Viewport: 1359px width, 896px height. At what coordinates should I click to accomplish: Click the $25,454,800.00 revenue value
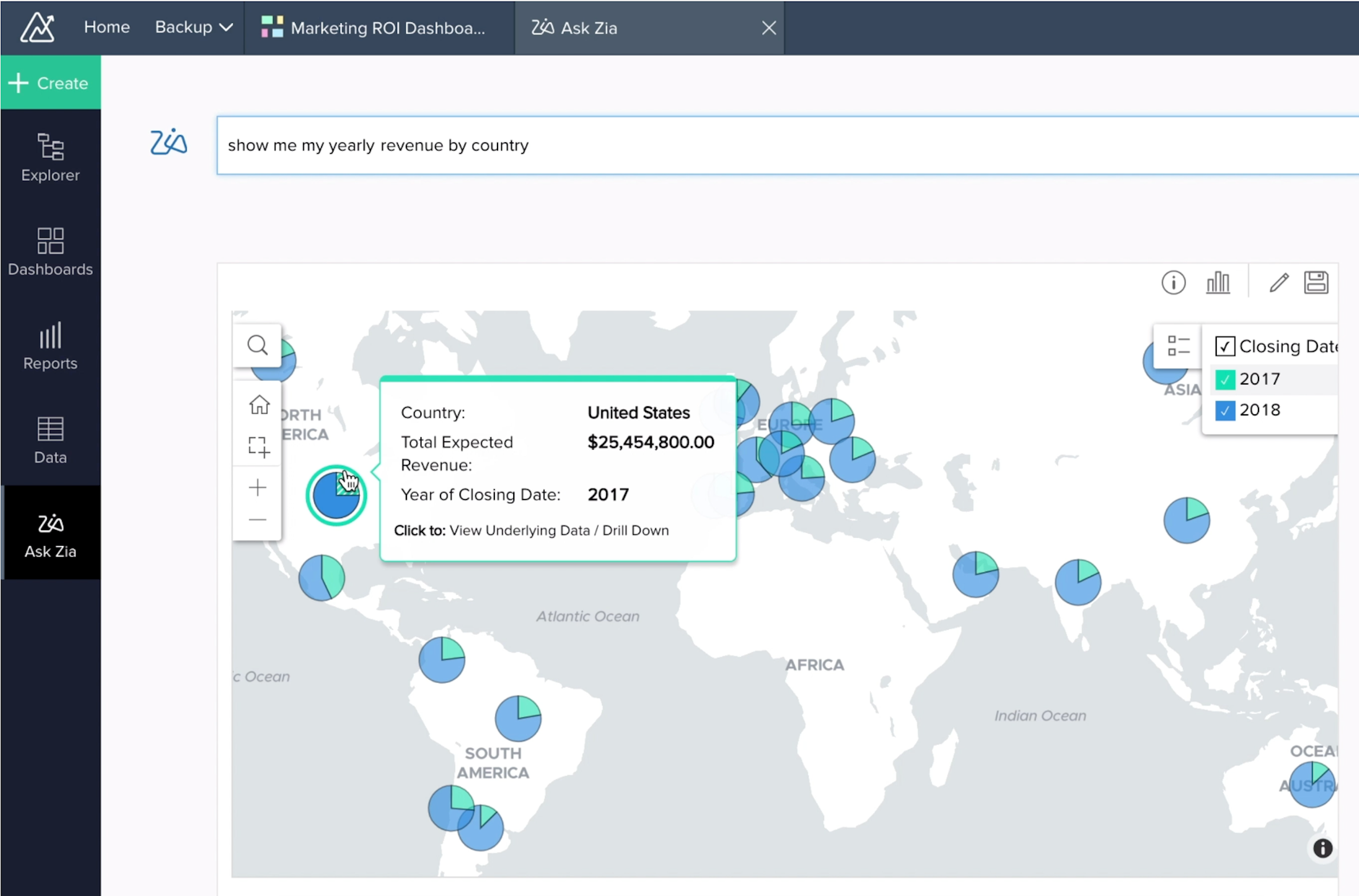tap(650, 441)
